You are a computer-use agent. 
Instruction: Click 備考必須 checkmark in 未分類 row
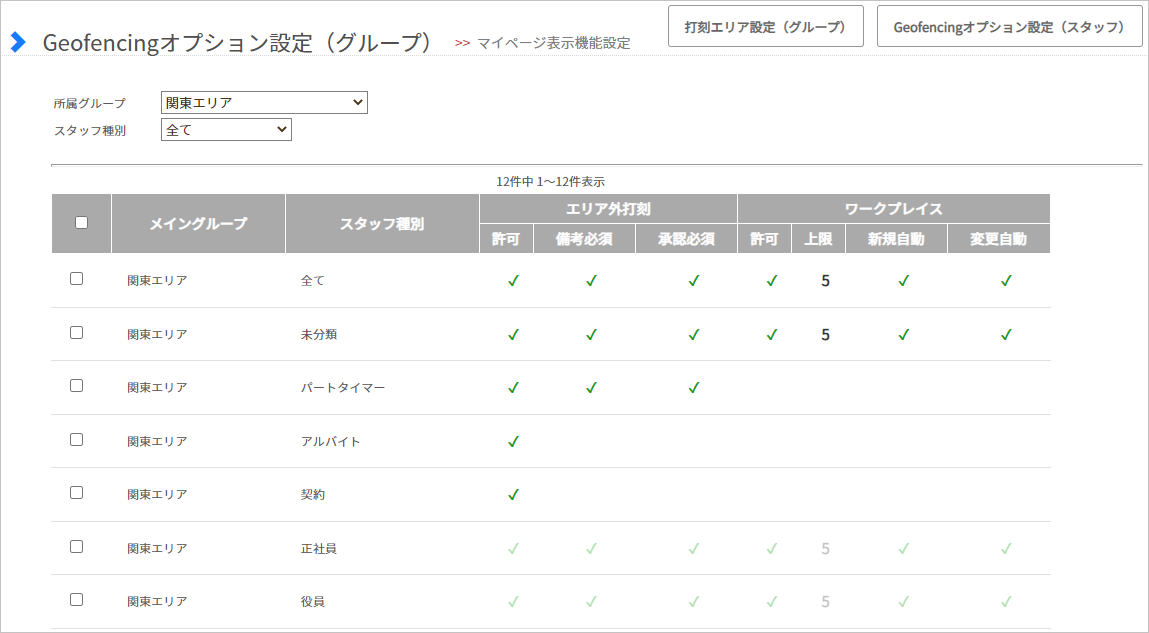tap(591, 334)
